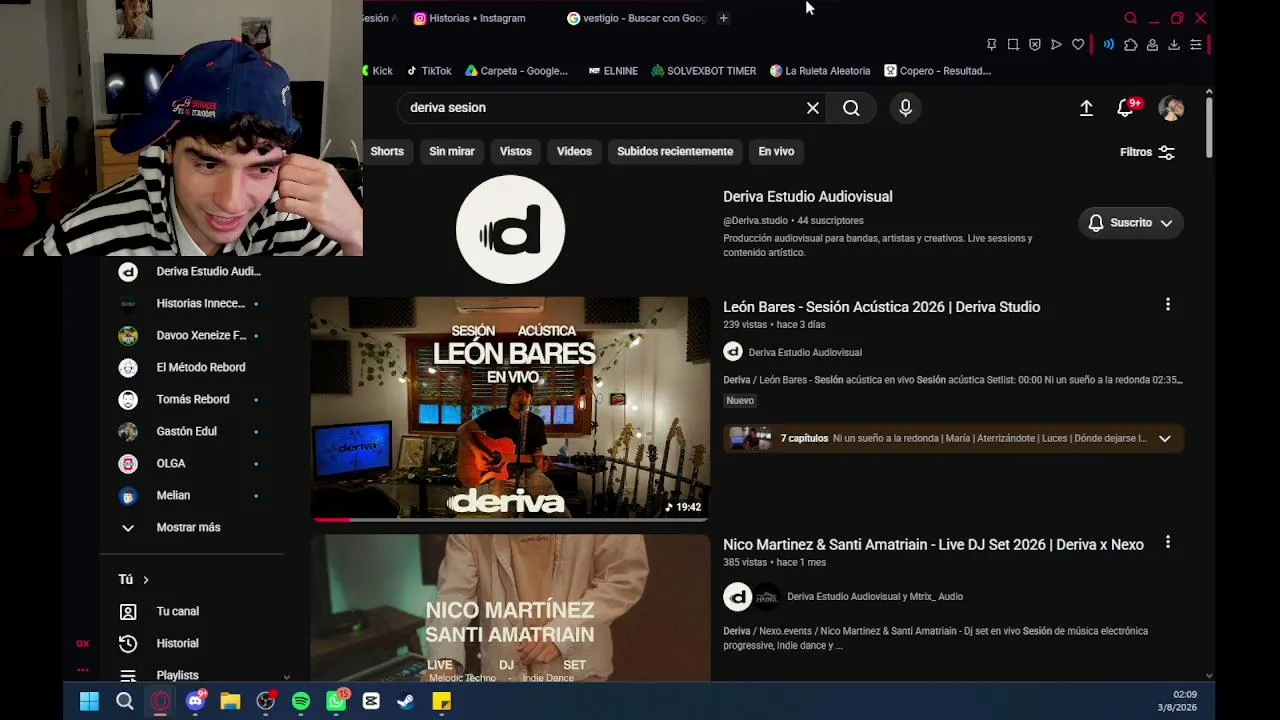Switch to the vestigio Google search tab

pyautogui.click(x=637, y=18)
